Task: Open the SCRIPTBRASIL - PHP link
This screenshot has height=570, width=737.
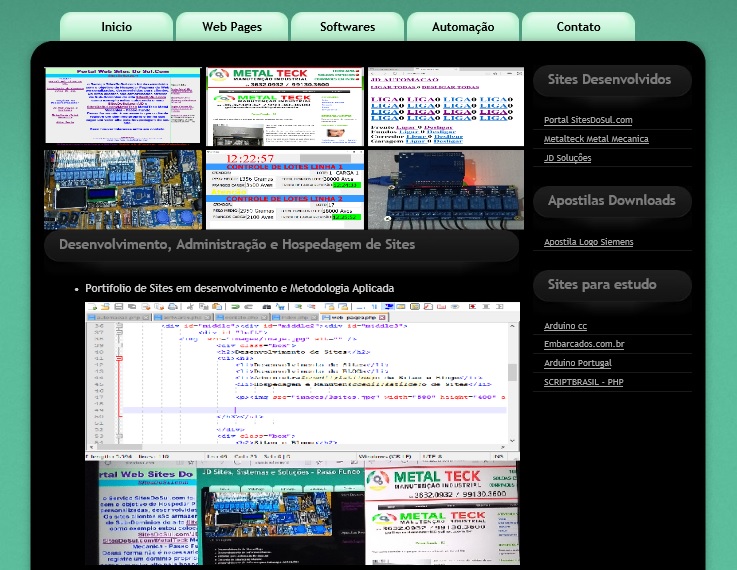Action: [583, 382]
